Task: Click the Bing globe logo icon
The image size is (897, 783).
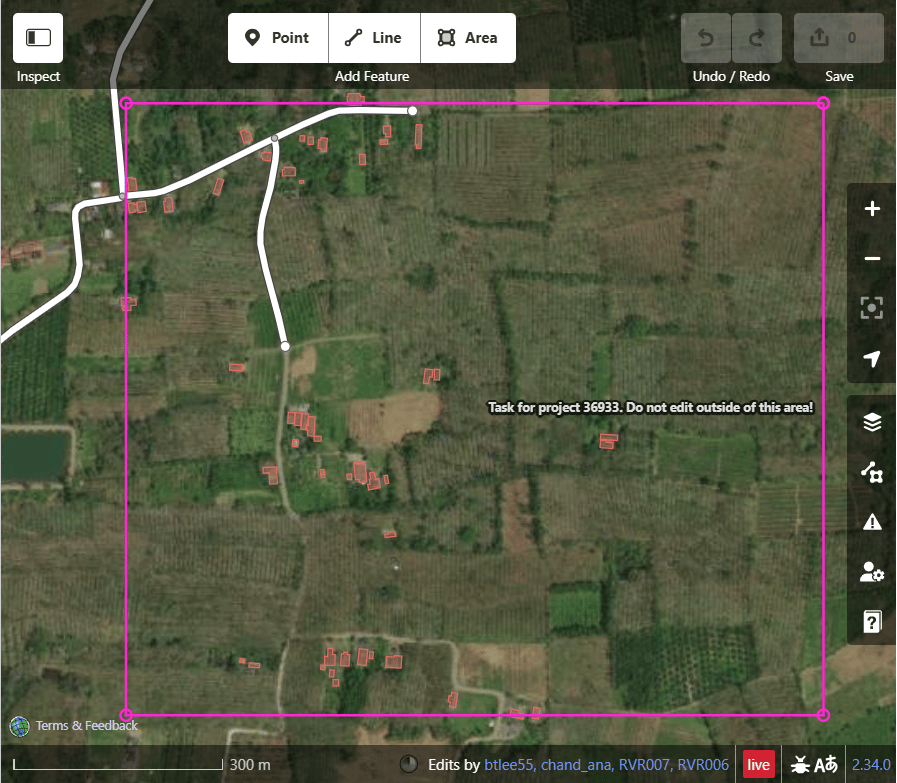Action: [19, 726]
